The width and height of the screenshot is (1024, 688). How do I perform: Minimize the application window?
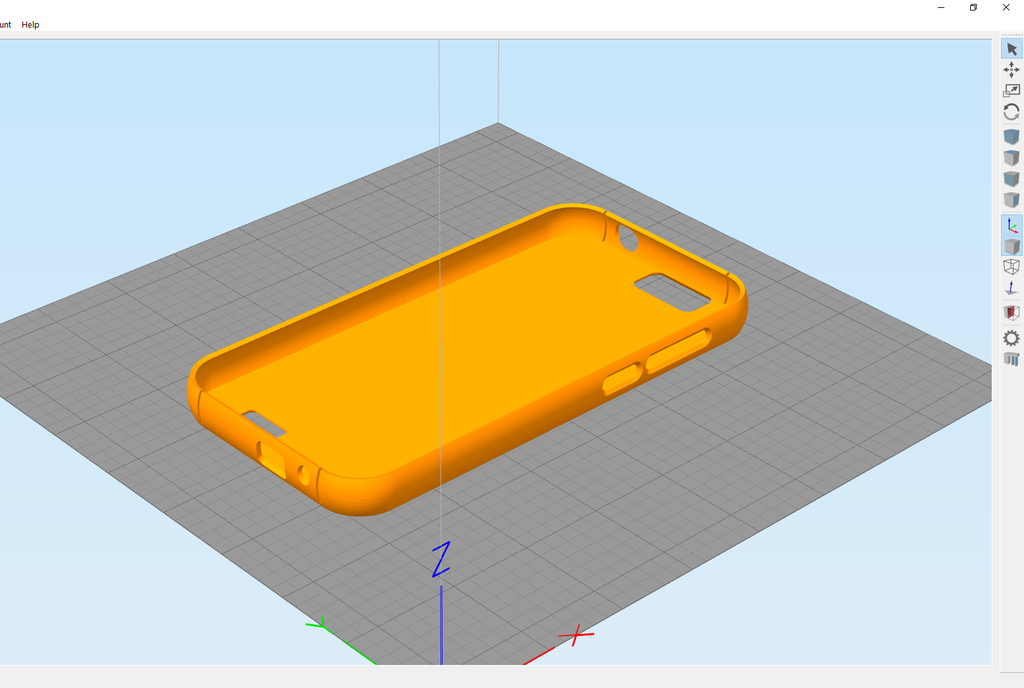pyautogui.click(x=941, y=8)
